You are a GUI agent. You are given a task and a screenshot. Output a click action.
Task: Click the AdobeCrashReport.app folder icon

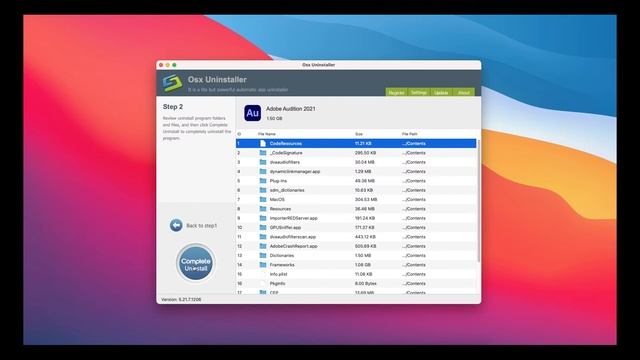[263, 246]
